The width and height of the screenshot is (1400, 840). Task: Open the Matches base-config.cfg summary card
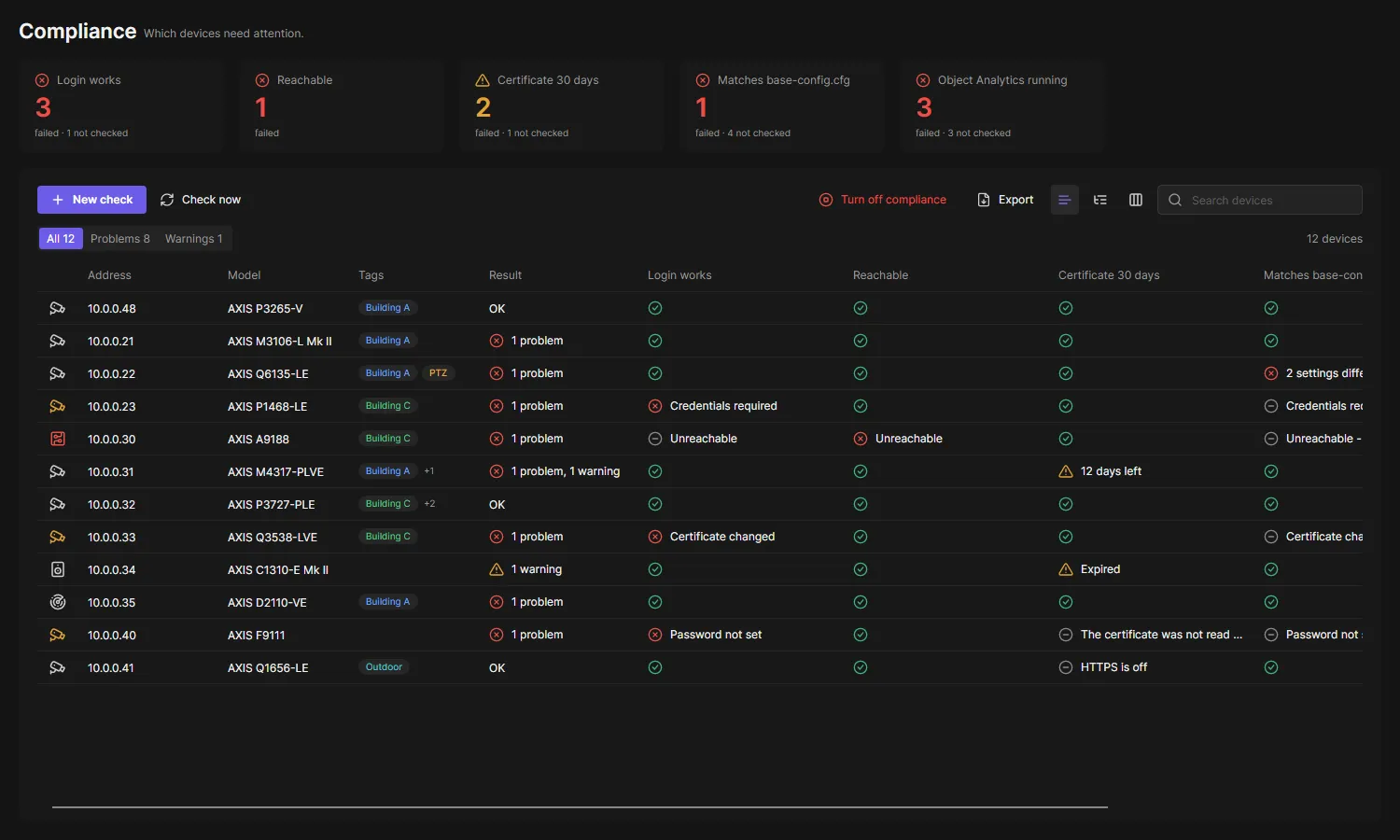(x=782, y=105)
